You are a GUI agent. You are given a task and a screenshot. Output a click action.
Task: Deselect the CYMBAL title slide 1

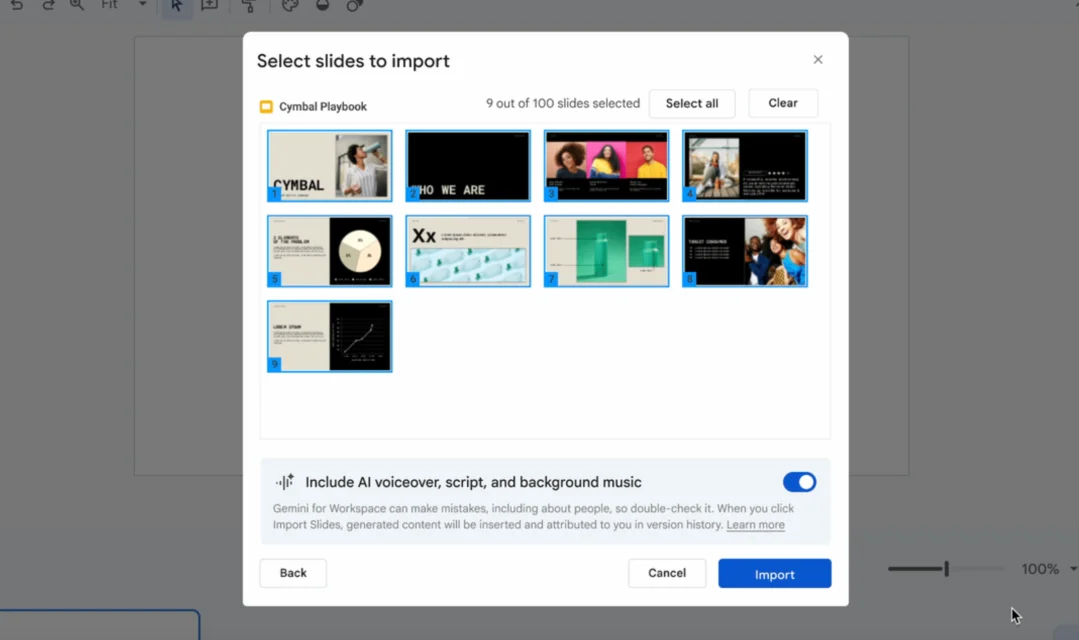(x=329, y=166)
